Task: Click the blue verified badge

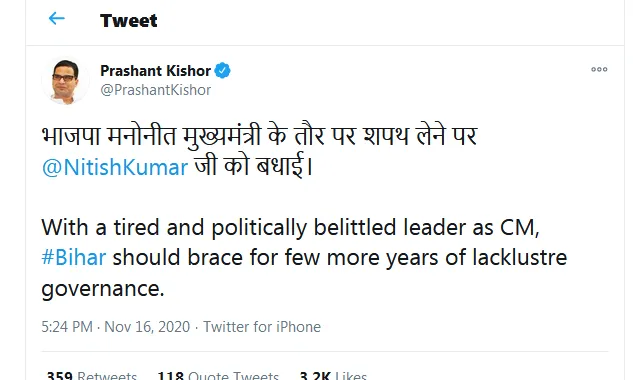Action: pyautogui.click(x=222, y=71)
